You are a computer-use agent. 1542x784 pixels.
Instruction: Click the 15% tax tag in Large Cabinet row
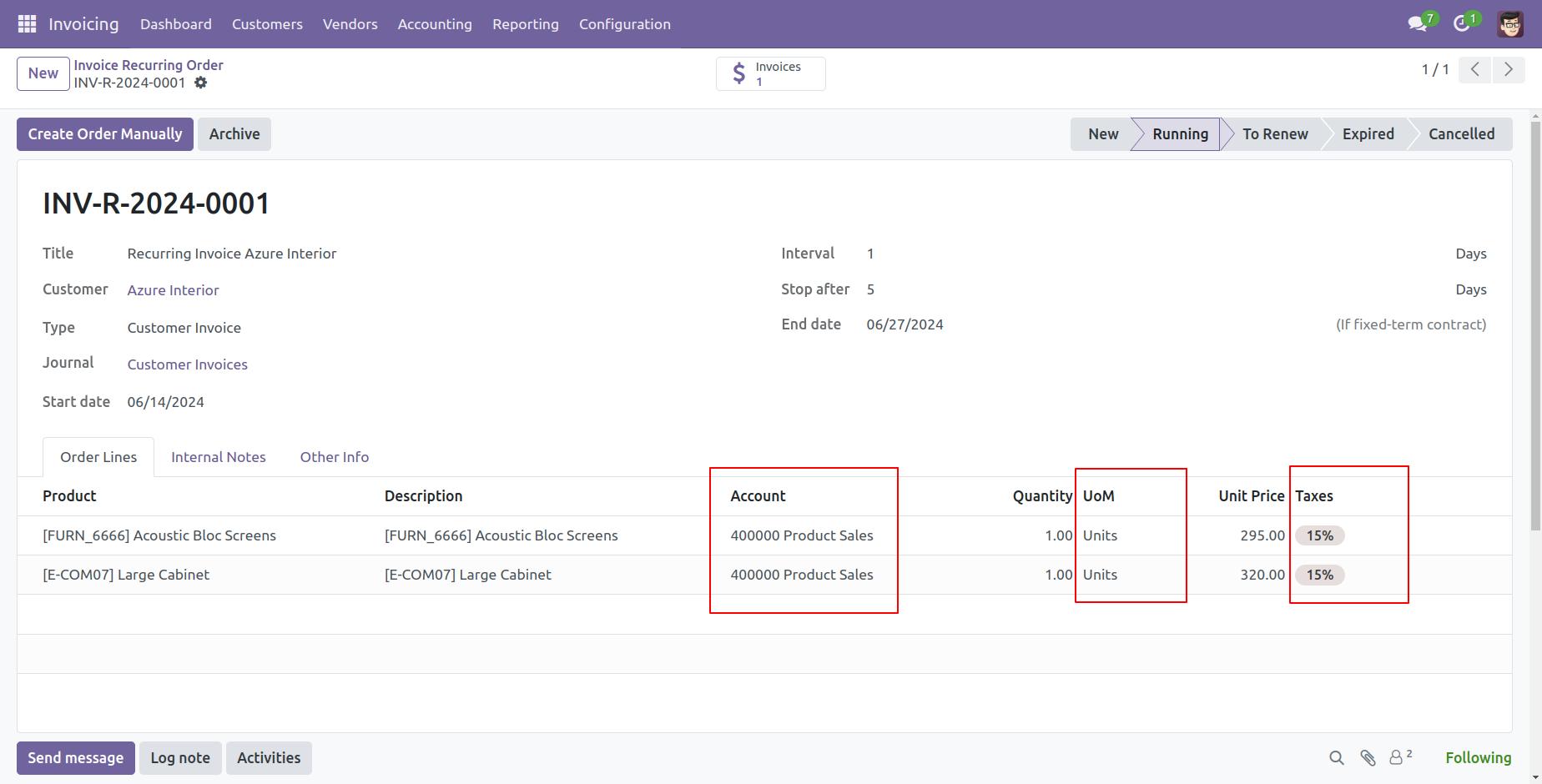(x=1320, y=575)
